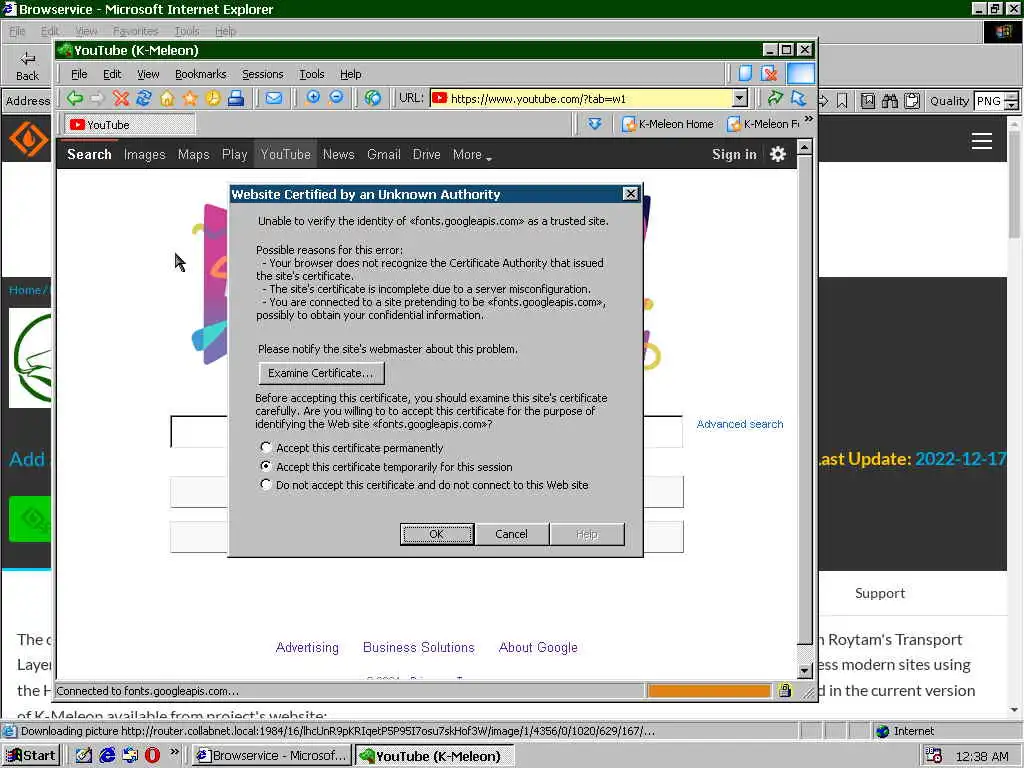Click the padlock security icon in status bar
The image size is (1024, 768).
tap(784, 690)
